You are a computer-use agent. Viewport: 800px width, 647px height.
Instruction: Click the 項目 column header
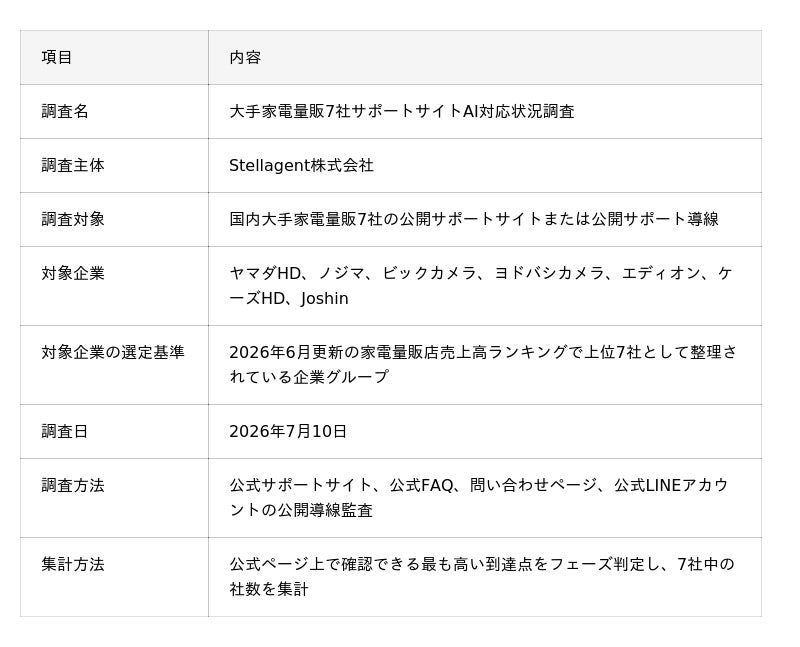pos(57,57)
